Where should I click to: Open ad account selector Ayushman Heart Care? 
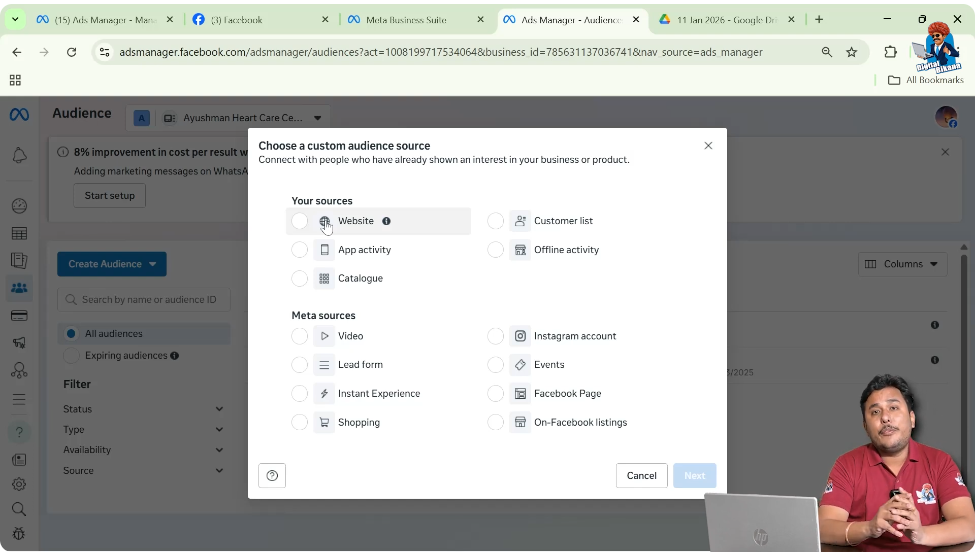point(228,118)
